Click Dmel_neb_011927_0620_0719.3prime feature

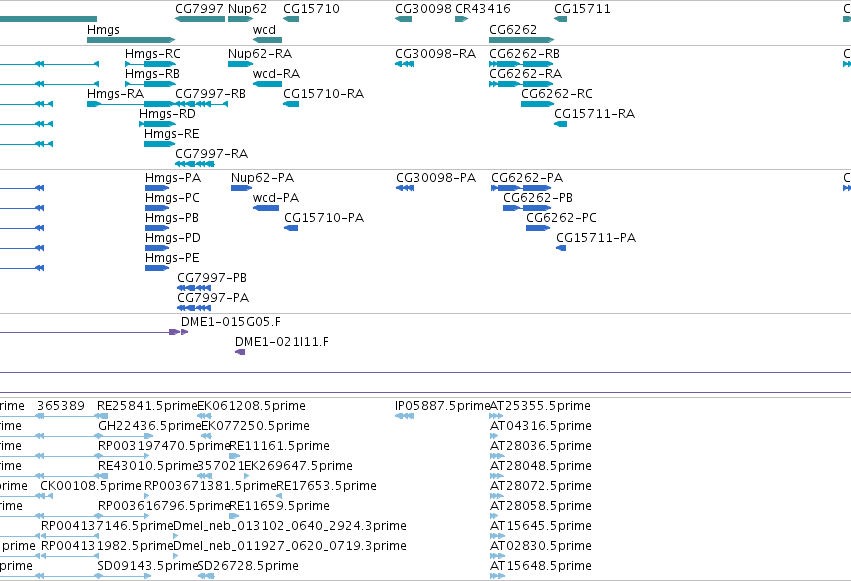[x=290, y=546]
